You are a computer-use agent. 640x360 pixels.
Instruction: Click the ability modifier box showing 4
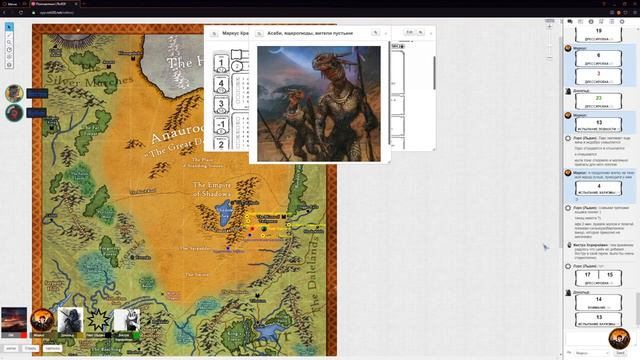click(221, 84)
